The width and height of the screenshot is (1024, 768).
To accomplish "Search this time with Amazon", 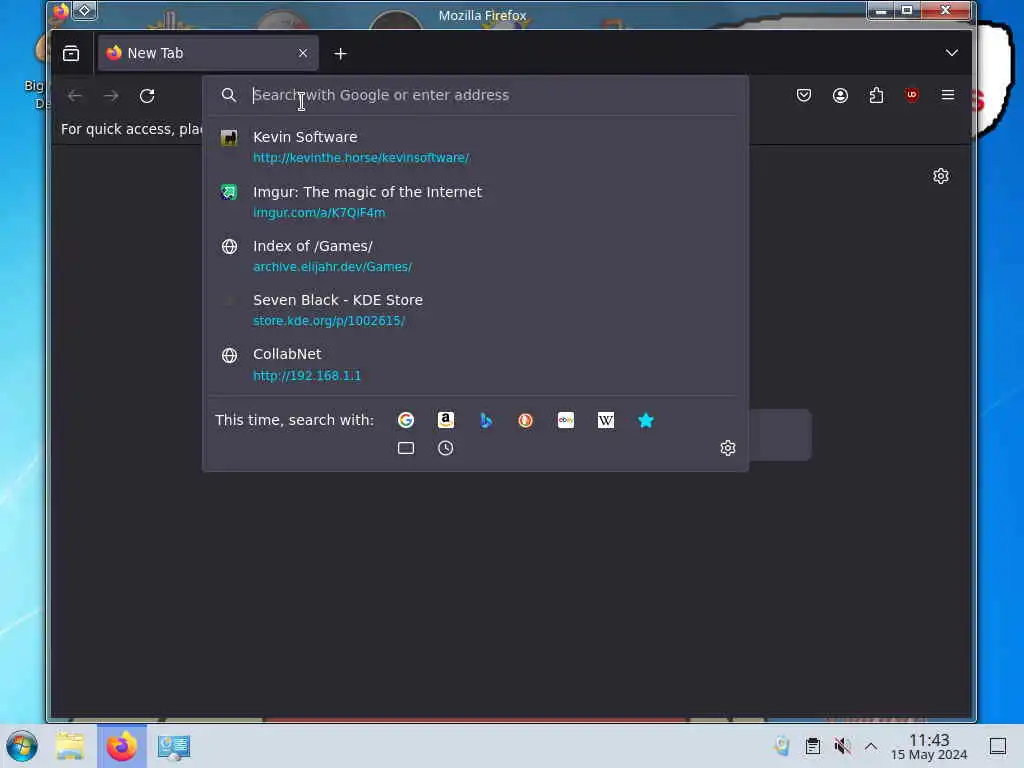I will click(445, 421).
